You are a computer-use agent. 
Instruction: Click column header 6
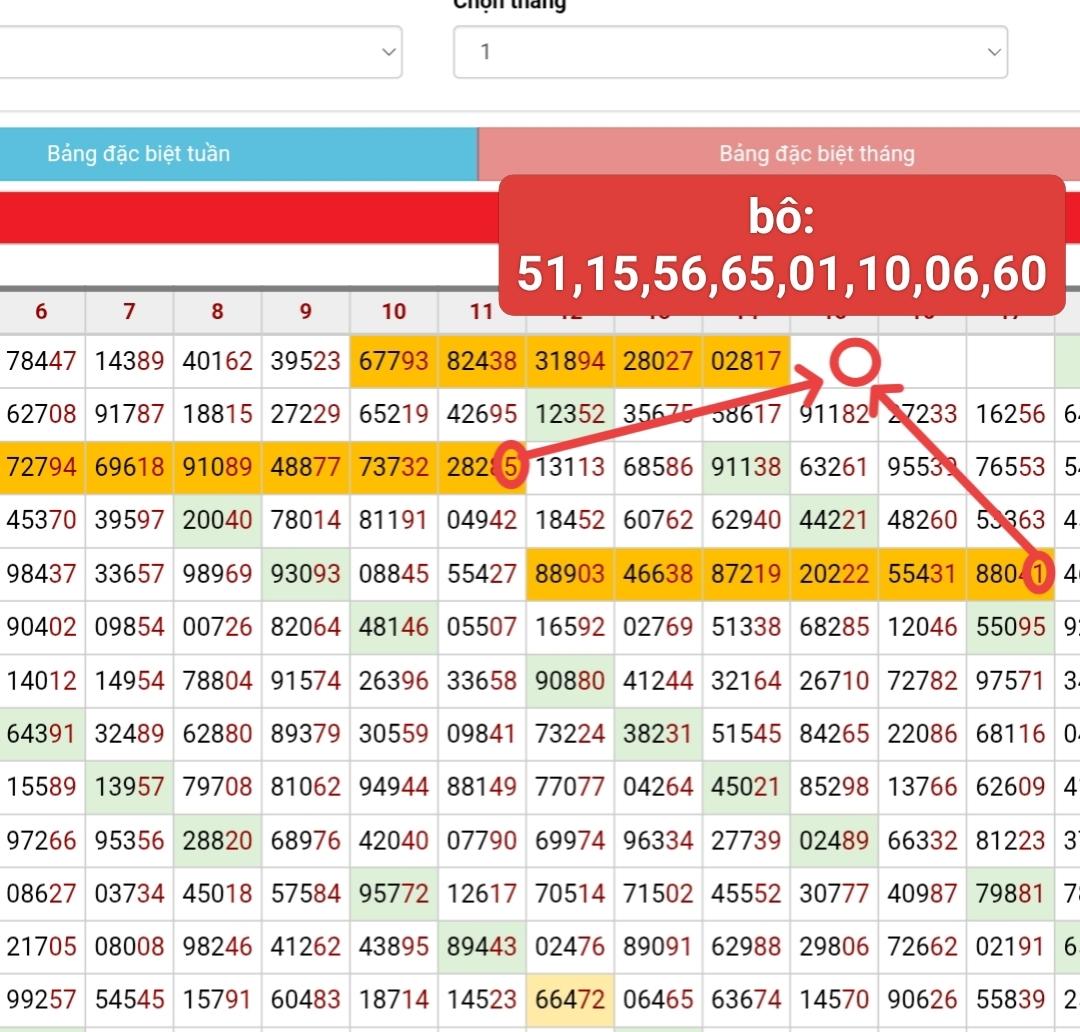[41, 311]
